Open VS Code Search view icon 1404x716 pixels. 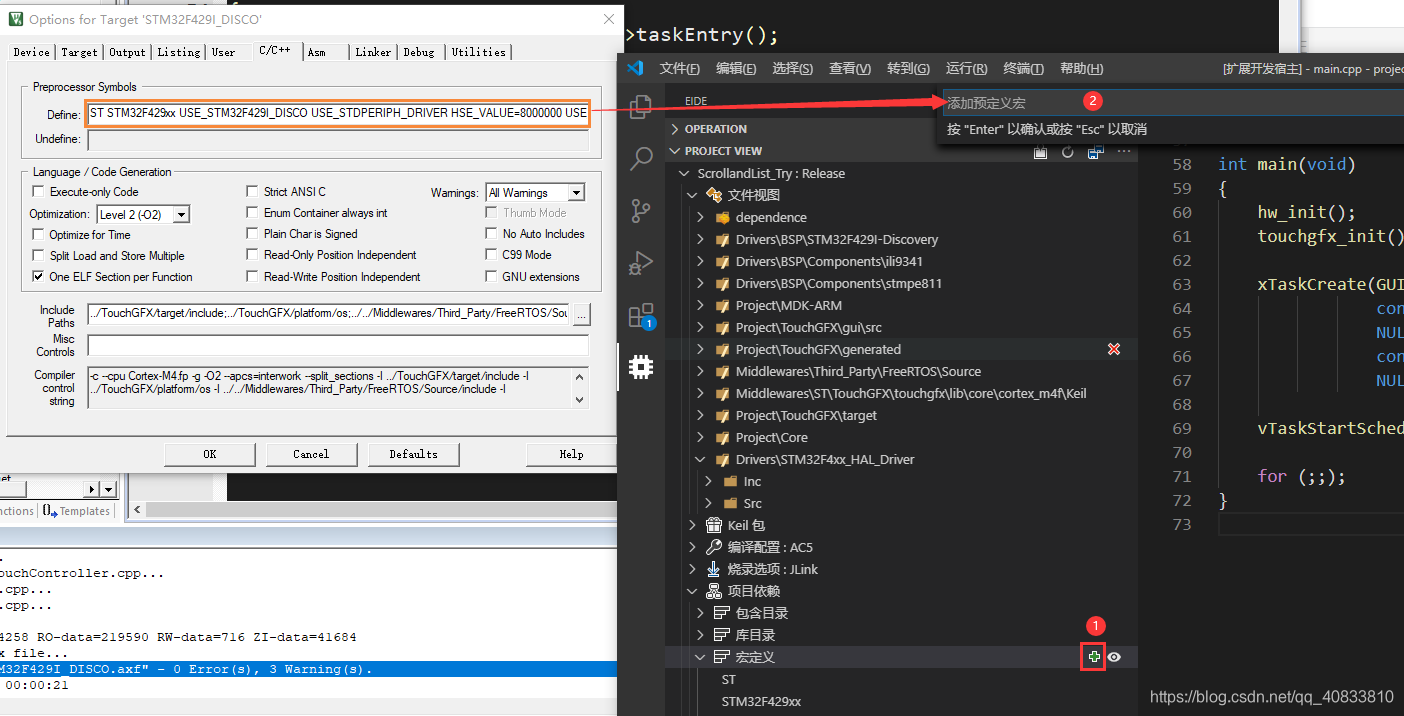coord(641,158)
